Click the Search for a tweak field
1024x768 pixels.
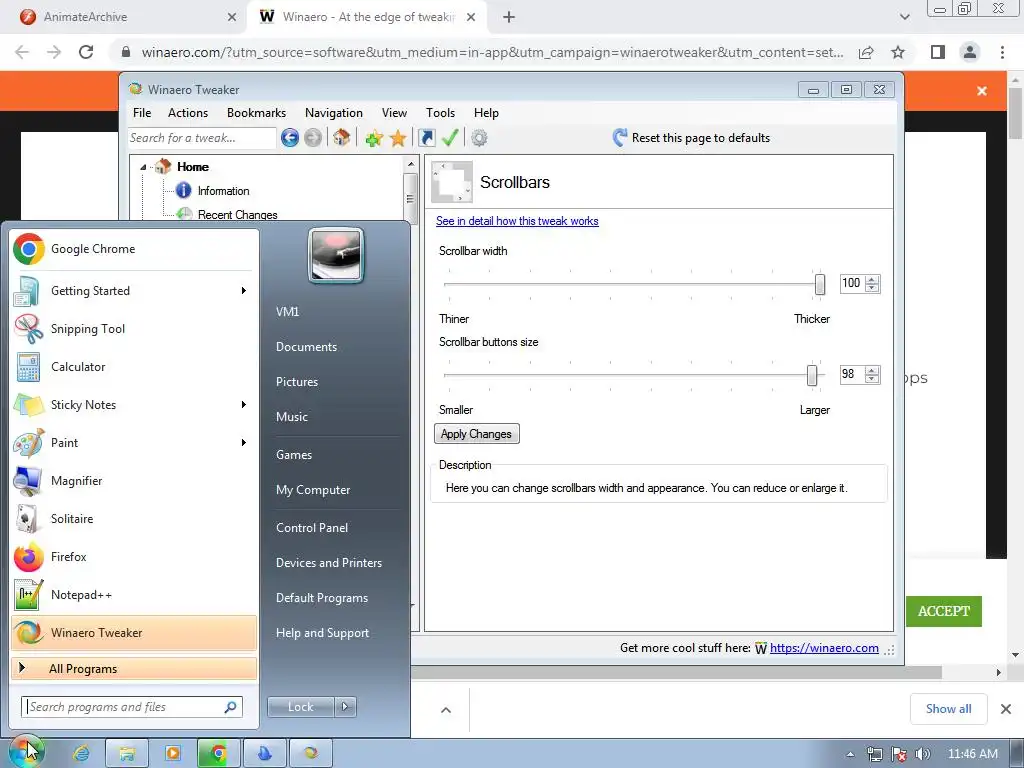(202, 138)
